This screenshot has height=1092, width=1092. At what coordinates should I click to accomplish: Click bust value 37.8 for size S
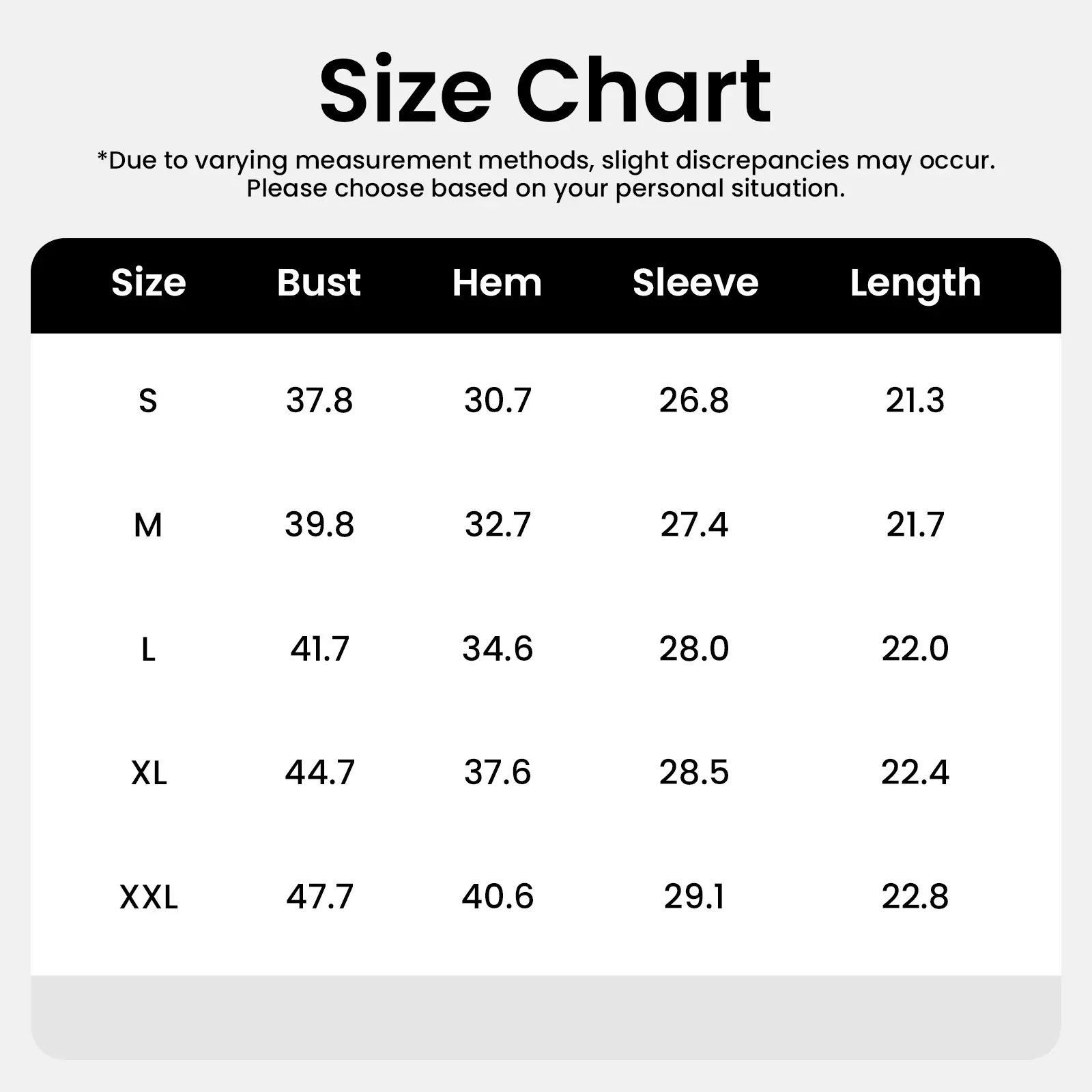point(319,400)
